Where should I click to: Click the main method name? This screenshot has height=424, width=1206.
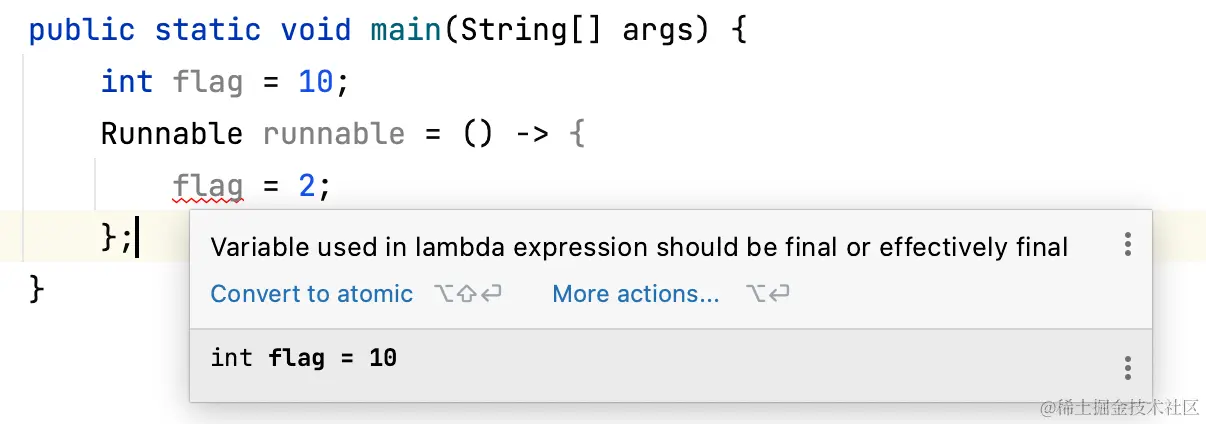pyautogui.click(x=405, y=30)
